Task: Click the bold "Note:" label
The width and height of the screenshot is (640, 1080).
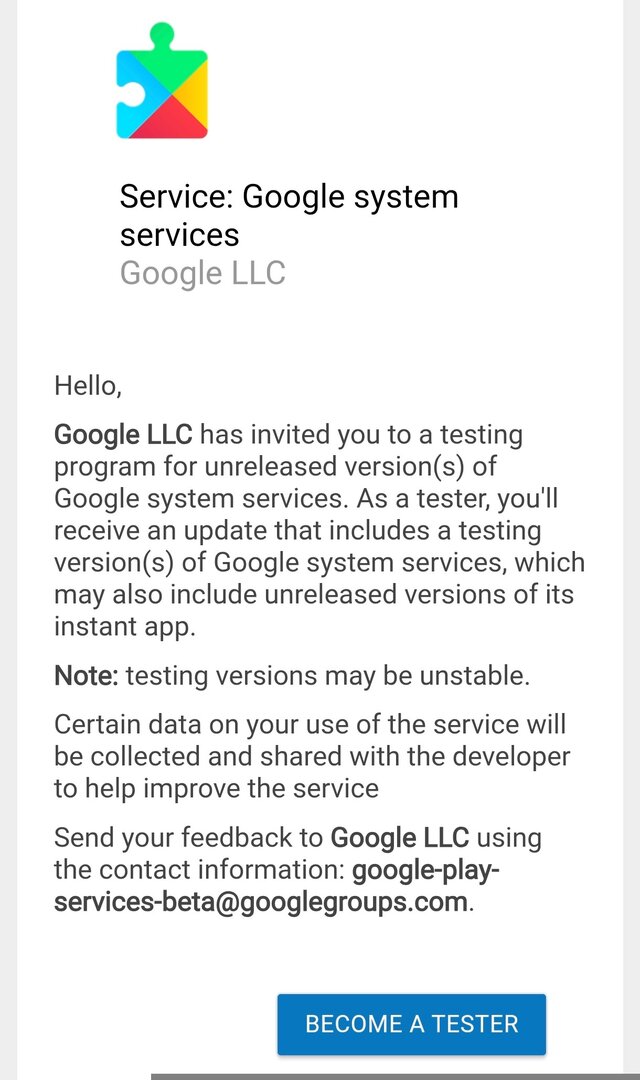Action: [86, 676]
